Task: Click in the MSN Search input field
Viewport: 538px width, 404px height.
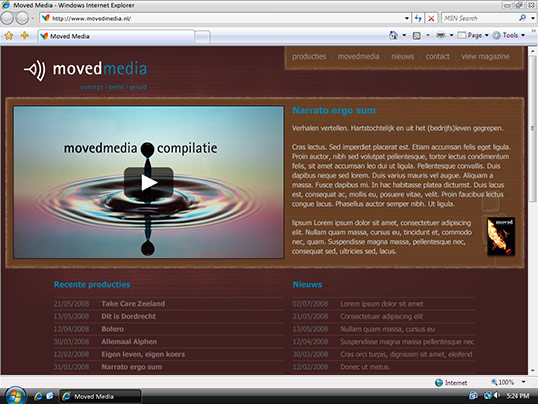Action: [480, 18]
